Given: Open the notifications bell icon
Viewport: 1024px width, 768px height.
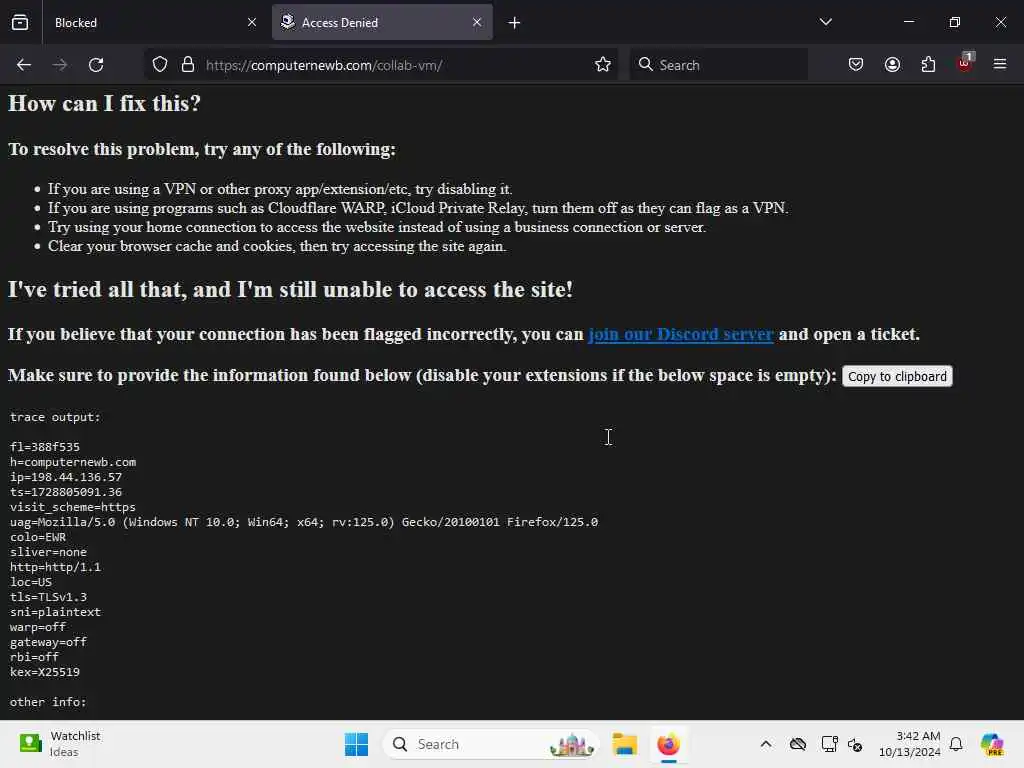Looking at the screenshot, I should (956, 744).
